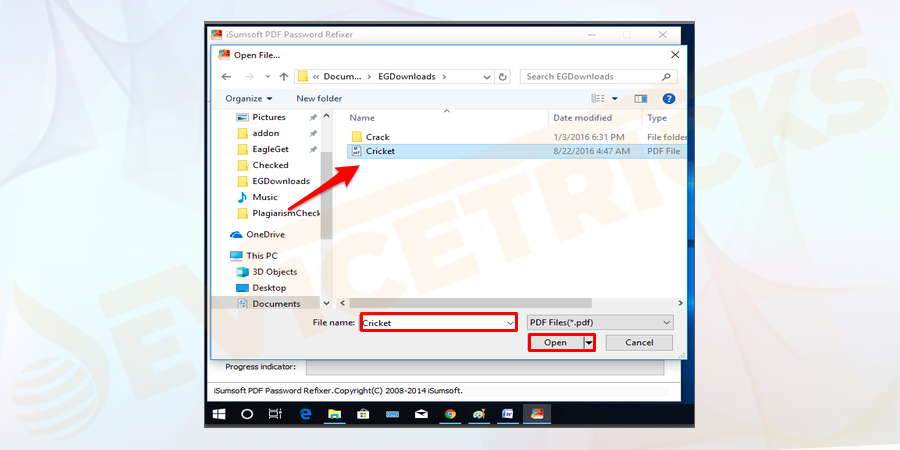The width and height of the screenshot is (900, 450).
Task: Change the file view layout icon
Action: click(x=598, y=99)
